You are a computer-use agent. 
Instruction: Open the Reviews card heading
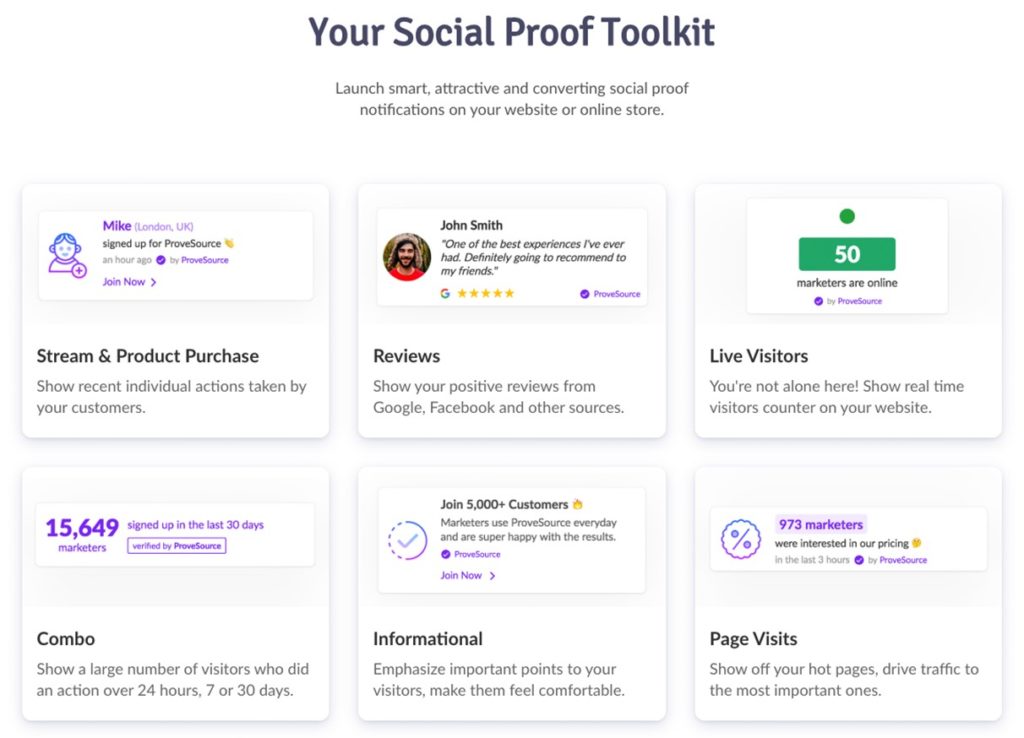pyautogui.click(x=406, y=356)
